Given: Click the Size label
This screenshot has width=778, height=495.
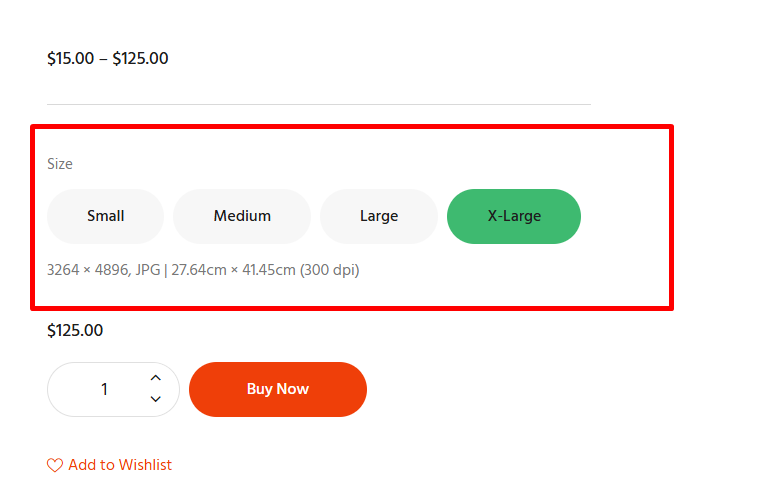Looking at the screenshot, I should tap(60, 164).
